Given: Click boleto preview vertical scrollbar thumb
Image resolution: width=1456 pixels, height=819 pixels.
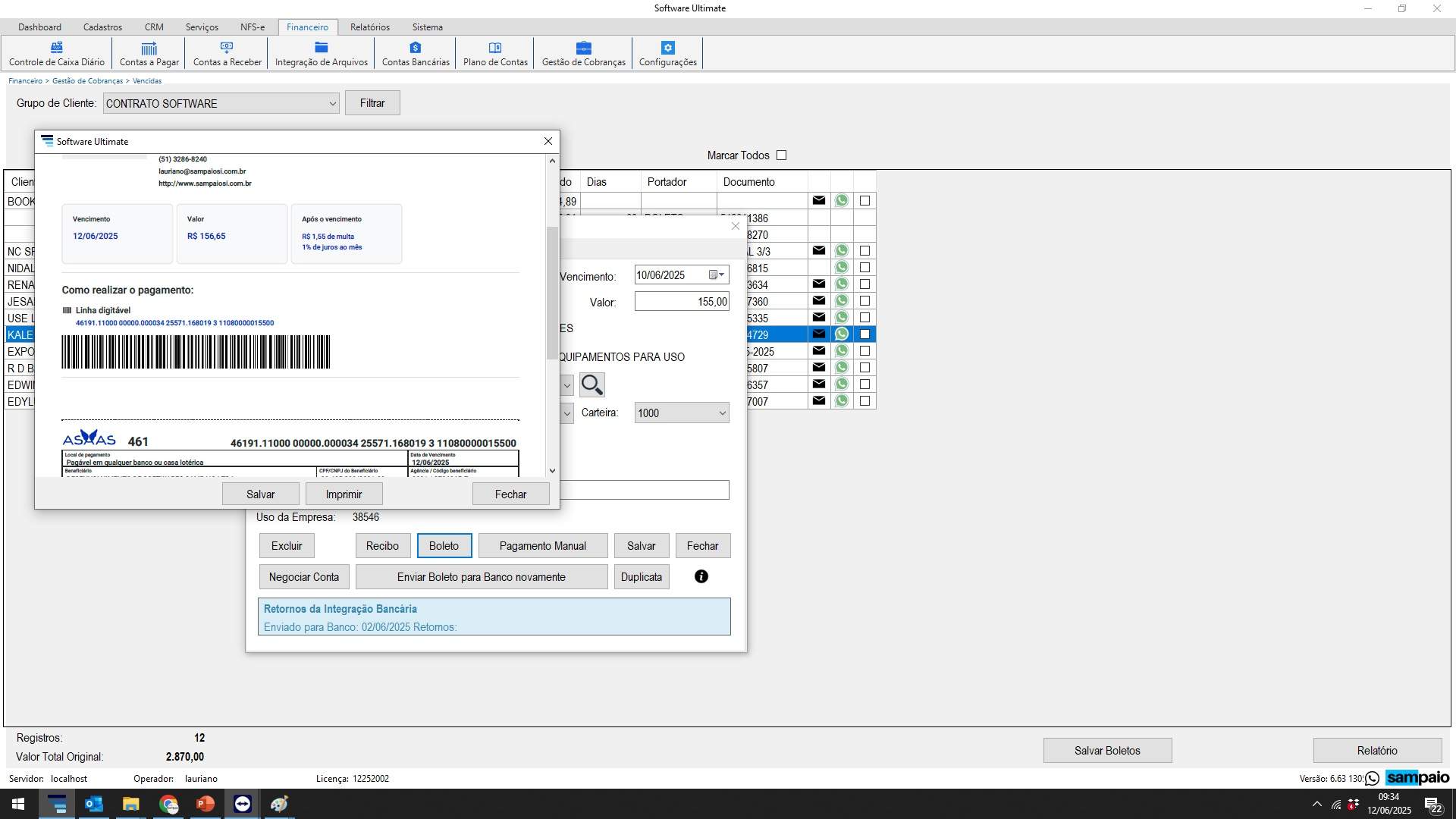Looking at the screenshot, I should click(552, 293).
